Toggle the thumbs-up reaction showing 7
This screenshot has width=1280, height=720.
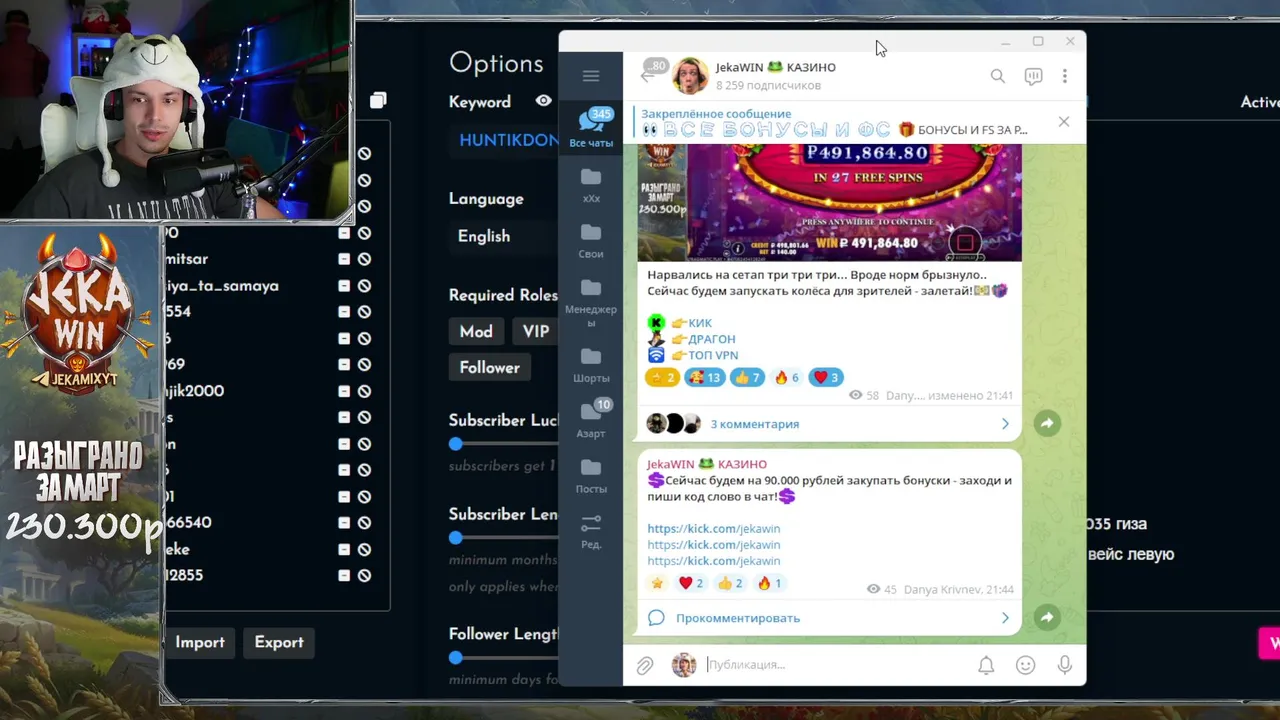(747, 377)
